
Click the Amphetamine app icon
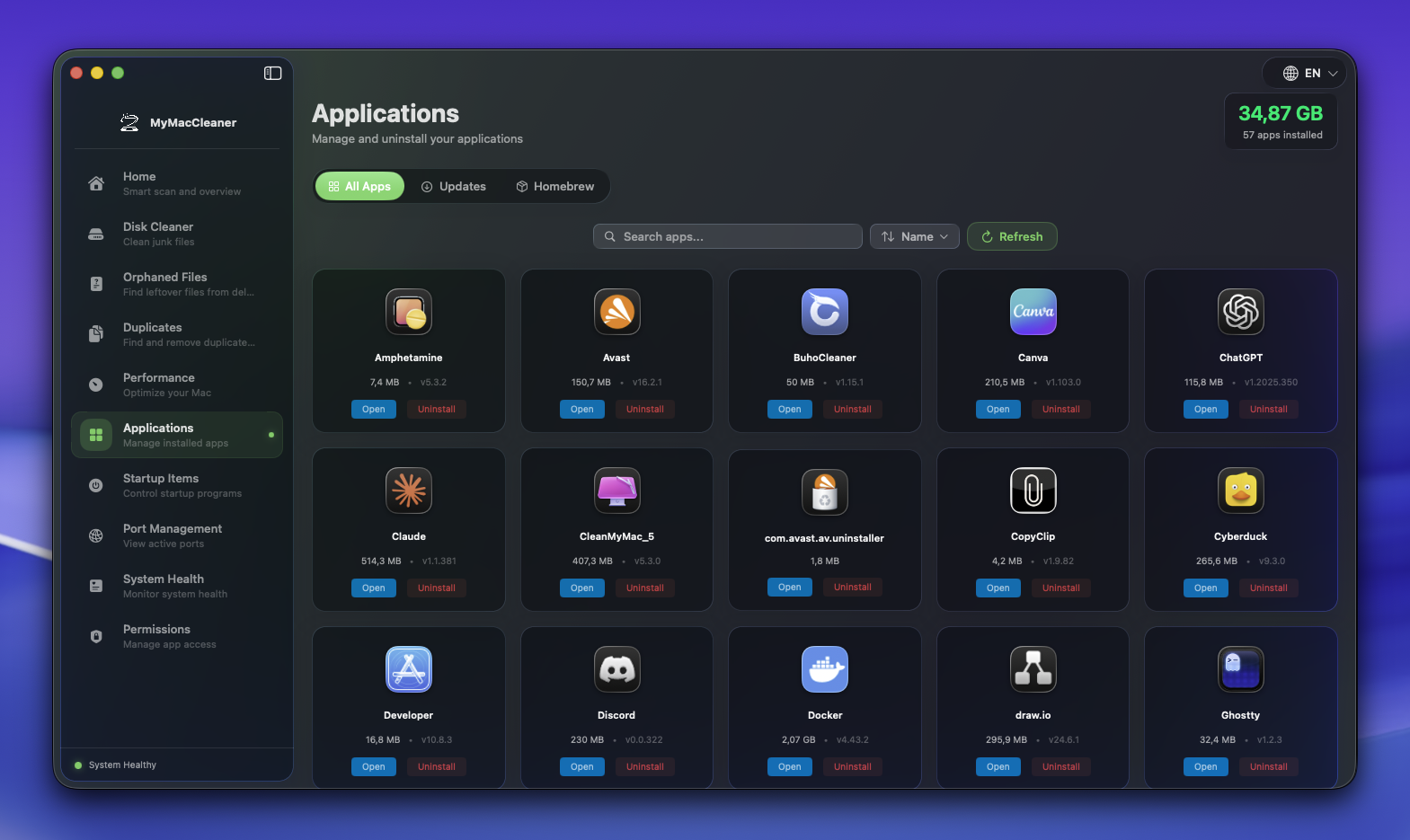pyautogui.click(x=409, y=312)
